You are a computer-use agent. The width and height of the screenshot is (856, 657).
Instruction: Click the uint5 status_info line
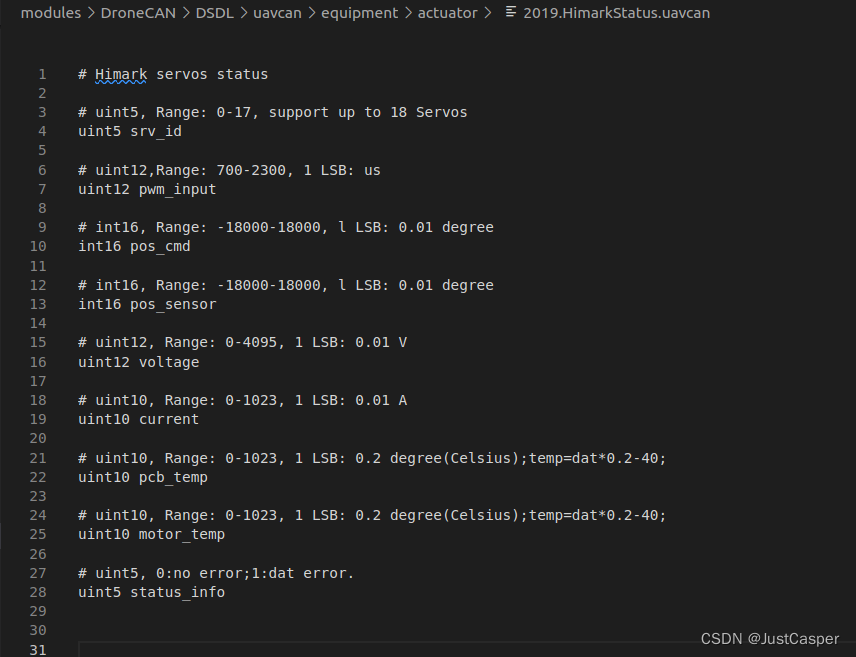[151, 592]
